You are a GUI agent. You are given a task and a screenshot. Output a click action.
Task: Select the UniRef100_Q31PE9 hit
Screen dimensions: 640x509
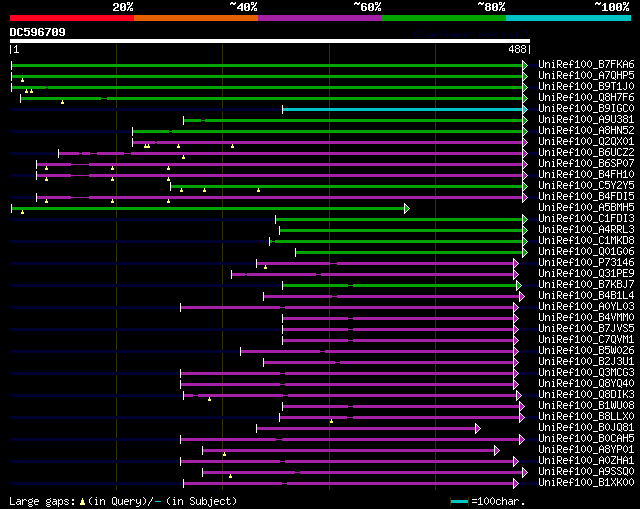click(x=586, y=273)
